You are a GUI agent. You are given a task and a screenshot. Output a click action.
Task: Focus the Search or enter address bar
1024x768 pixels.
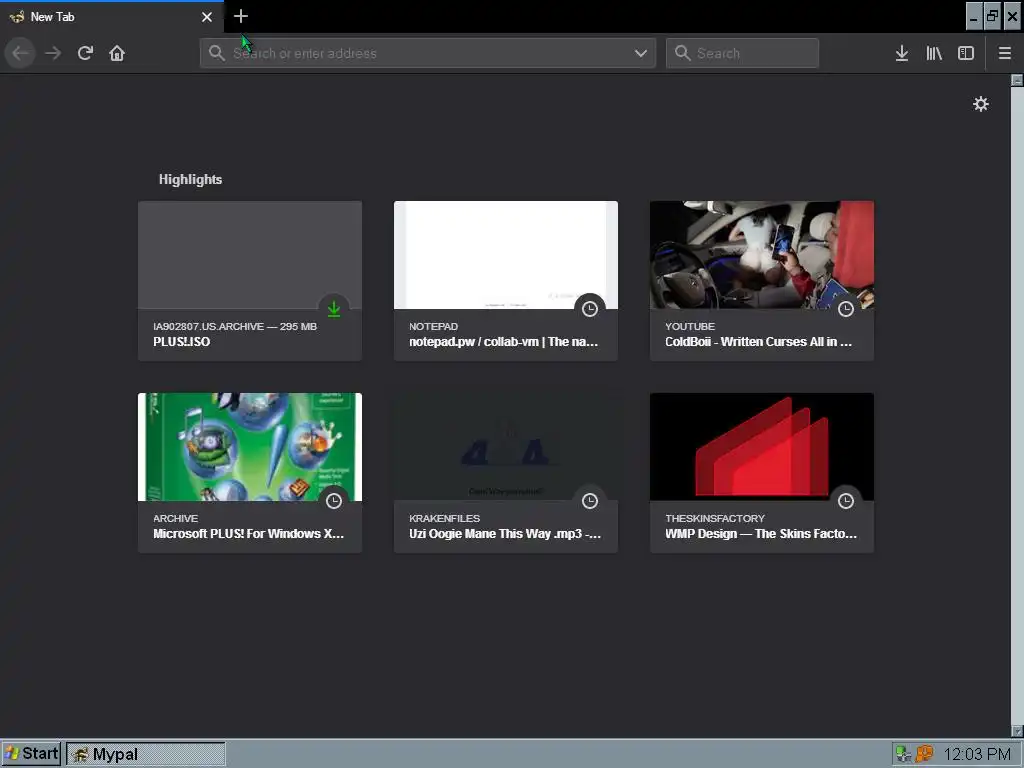[428, 53]
